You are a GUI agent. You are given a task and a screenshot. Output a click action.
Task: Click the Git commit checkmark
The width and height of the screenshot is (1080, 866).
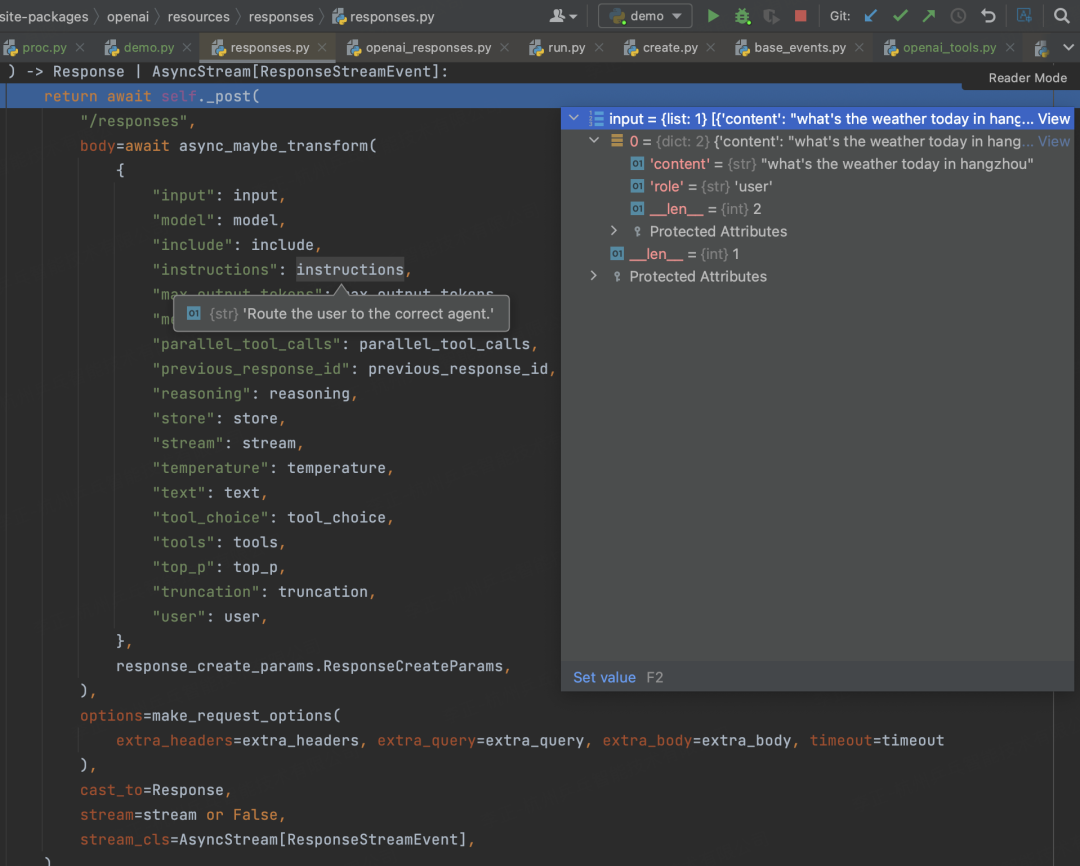click(900, 16)
